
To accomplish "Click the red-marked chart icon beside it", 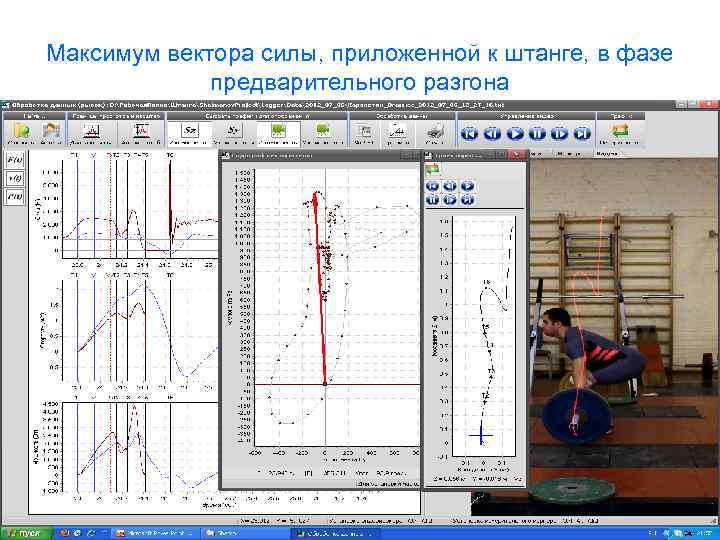I will 140,131.
